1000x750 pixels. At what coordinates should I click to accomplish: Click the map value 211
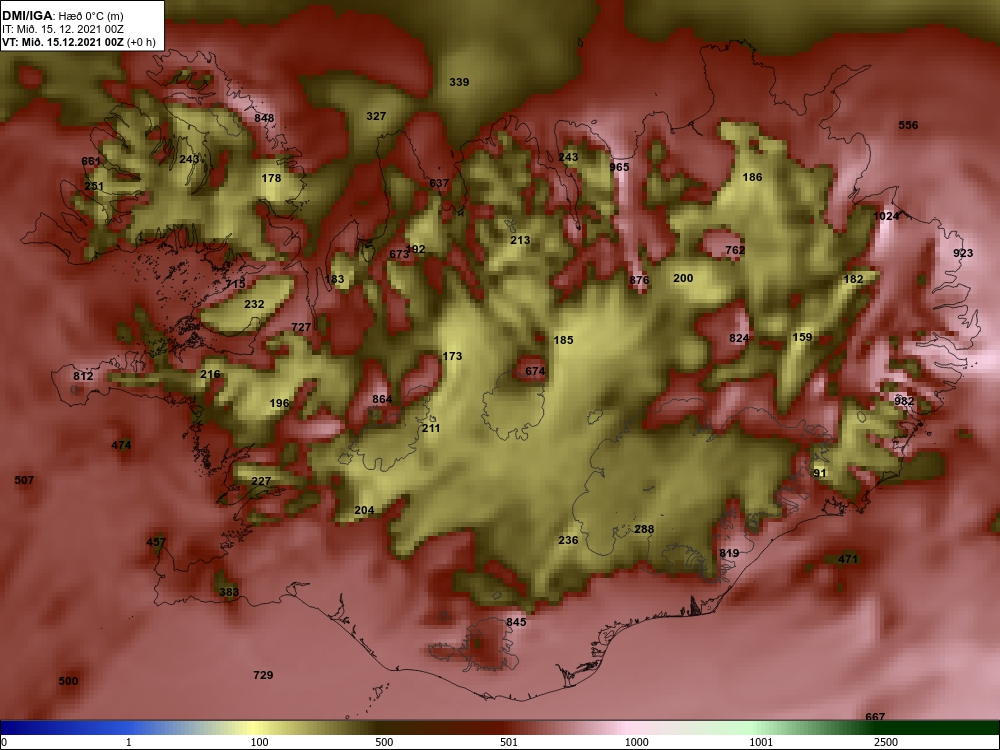point(430,428)
